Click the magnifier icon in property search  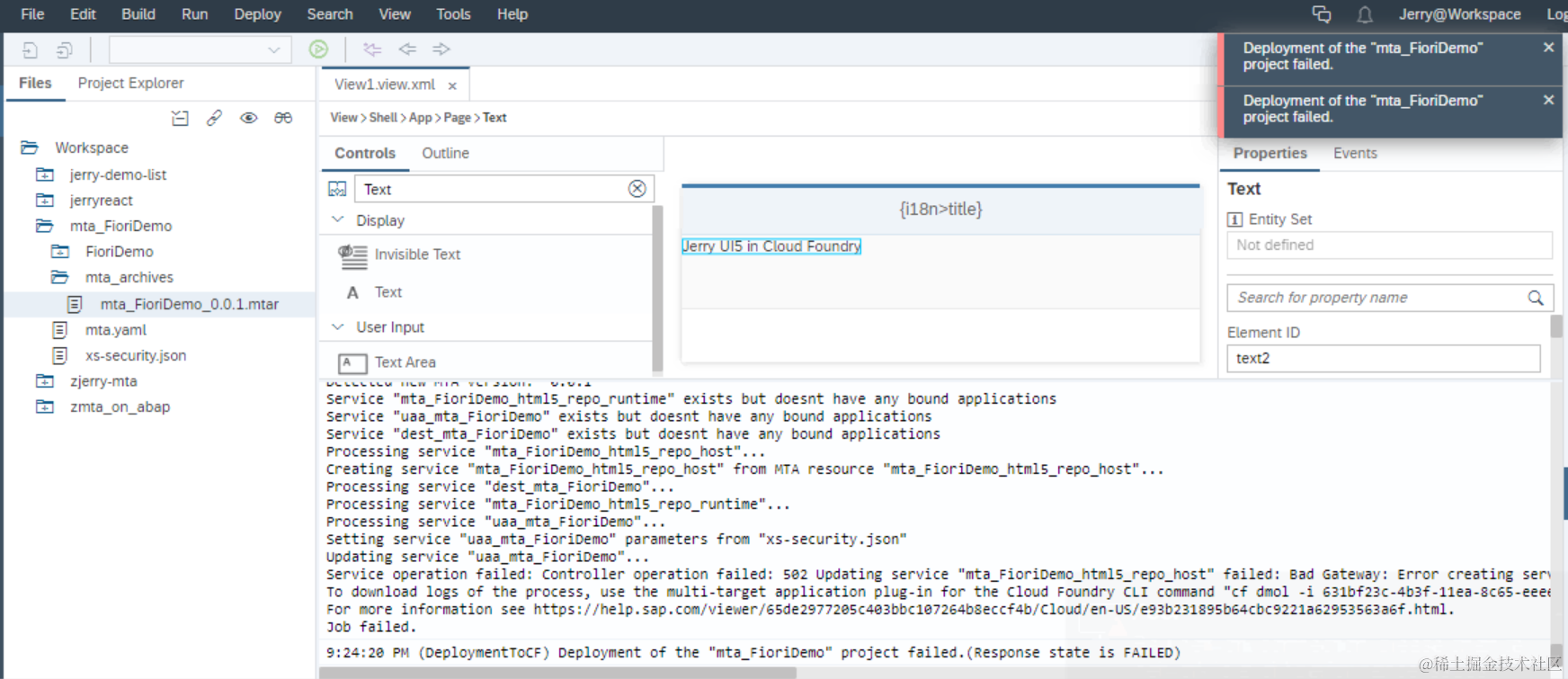[1536, 298]
